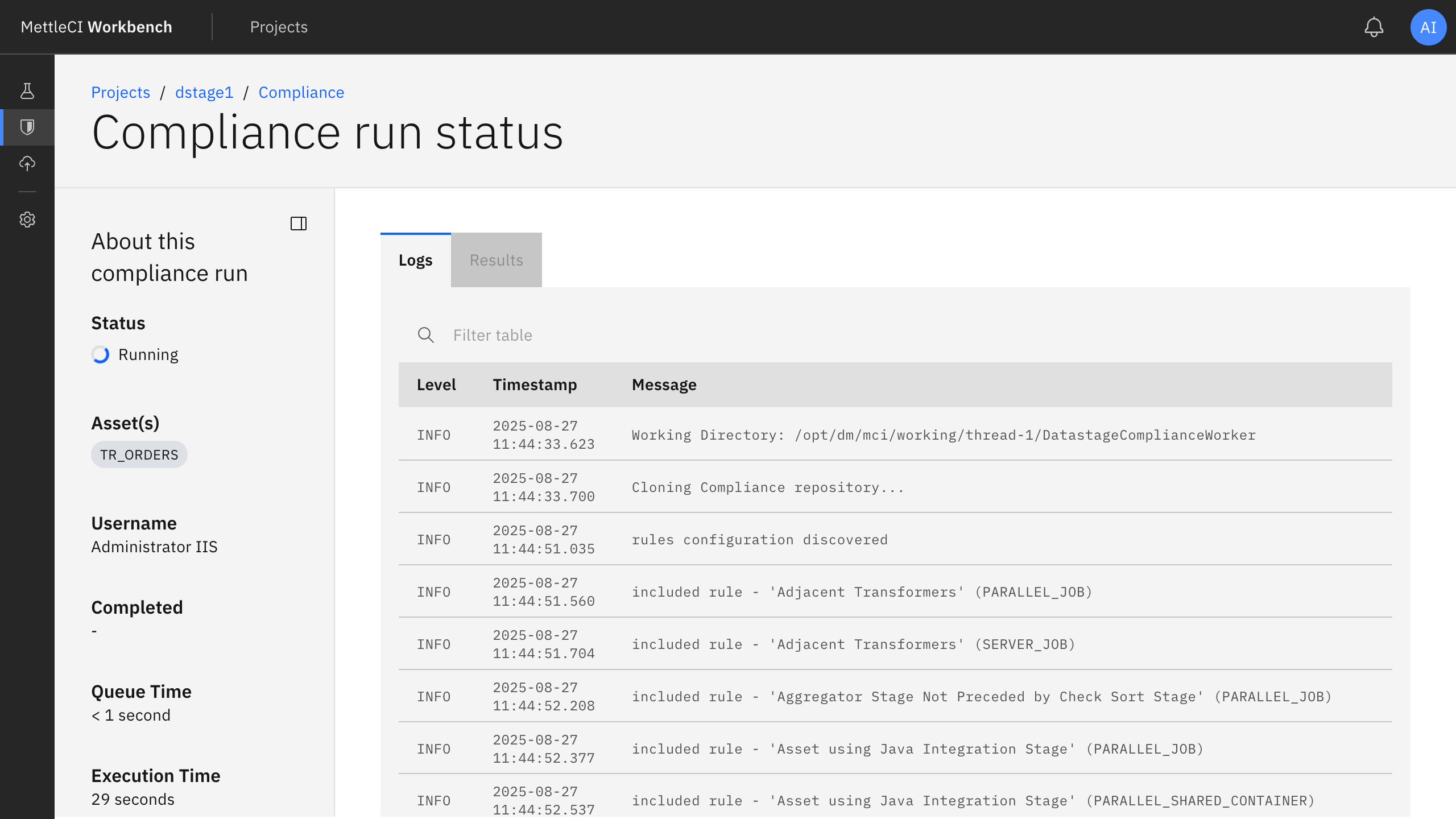Switch to the Results tab
The width and height of the screenshot is (1456, 819).
pos(496,260)
